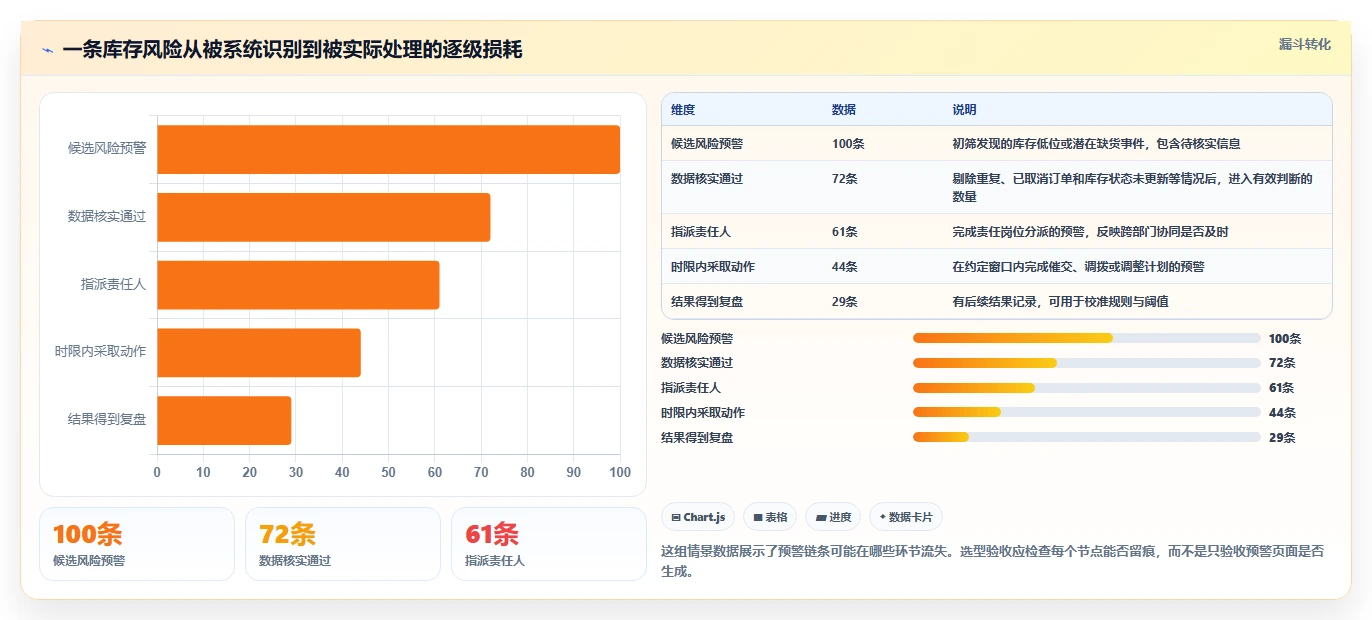Click the header title 一条库存风险…逐级损耗

click(x=292, y=50)
